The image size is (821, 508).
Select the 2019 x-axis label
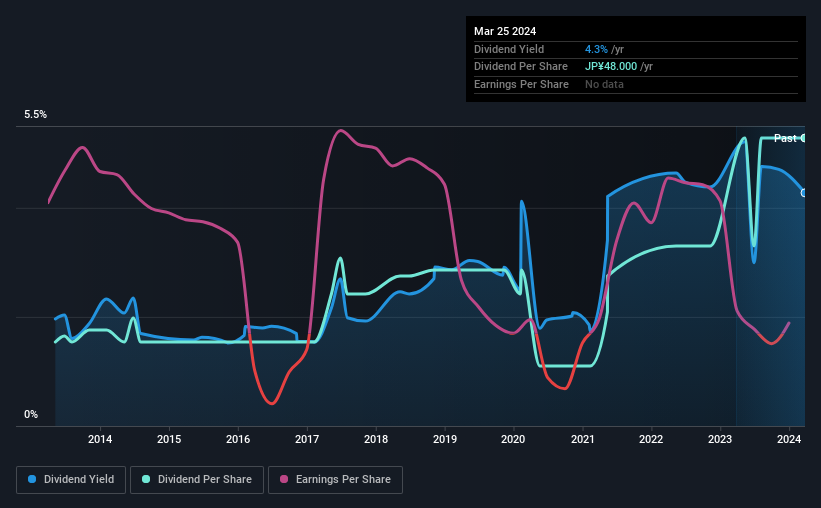click(445, 439)
